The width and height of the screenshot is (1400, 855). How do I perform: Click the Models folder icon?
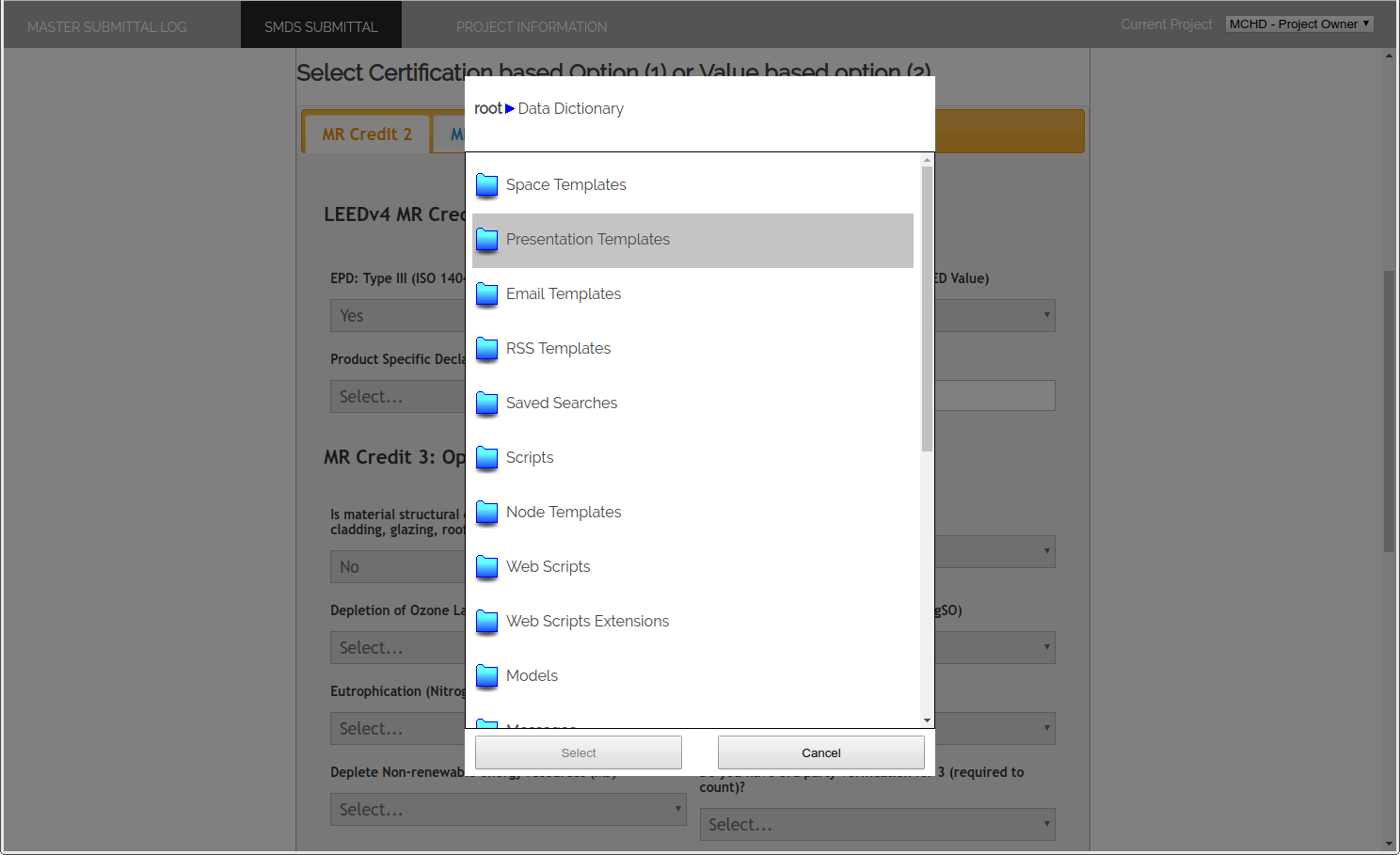point(486,676)
